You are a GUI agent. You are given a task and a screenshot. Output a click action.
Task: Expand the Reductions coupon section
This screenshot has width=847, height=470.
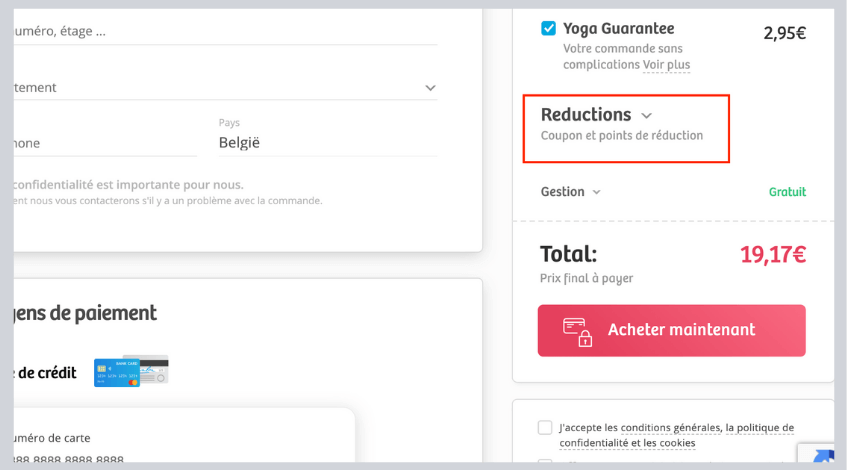[586, 115]
